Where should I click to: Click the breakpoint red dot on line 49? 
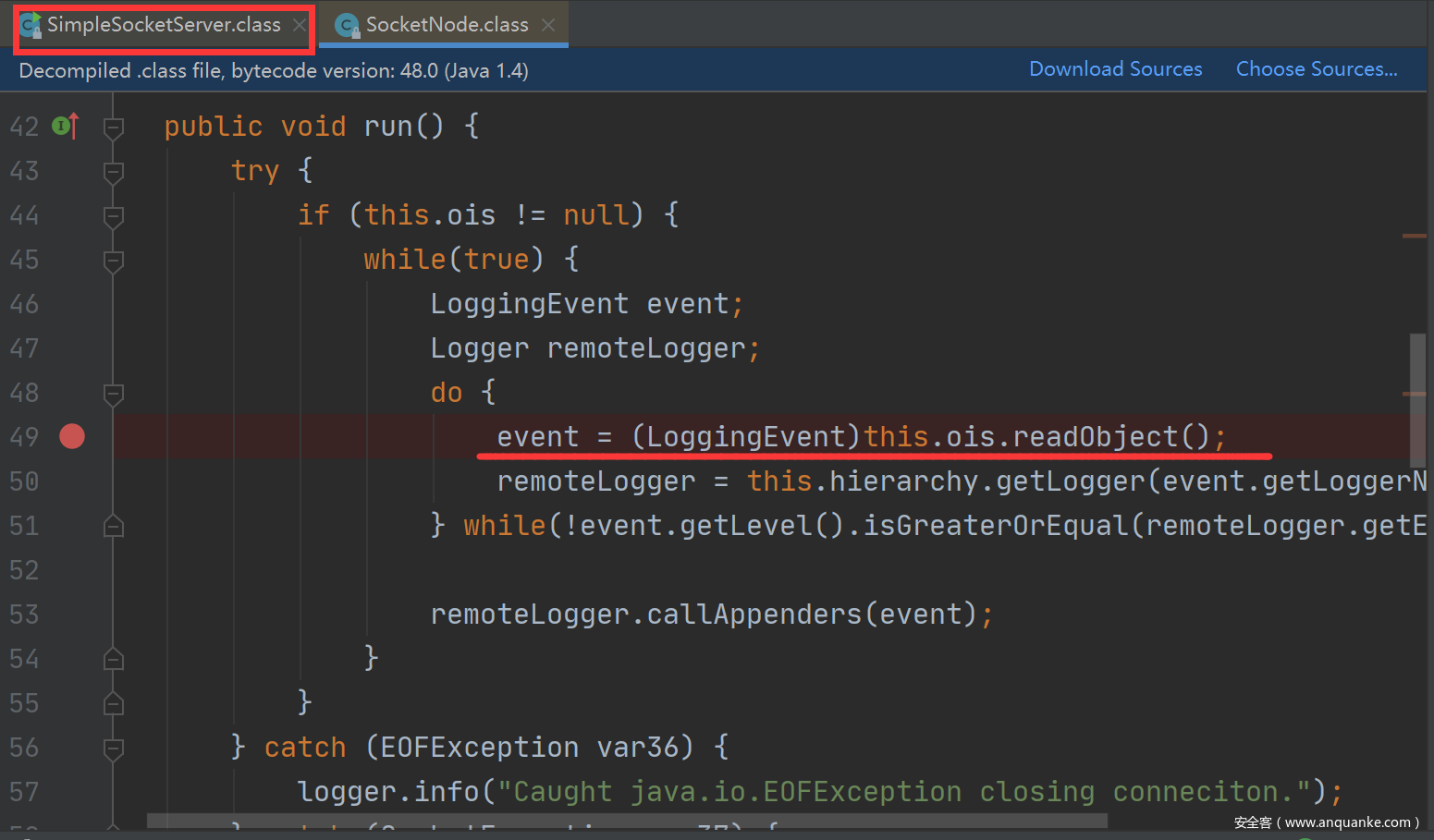pos(72,436)
